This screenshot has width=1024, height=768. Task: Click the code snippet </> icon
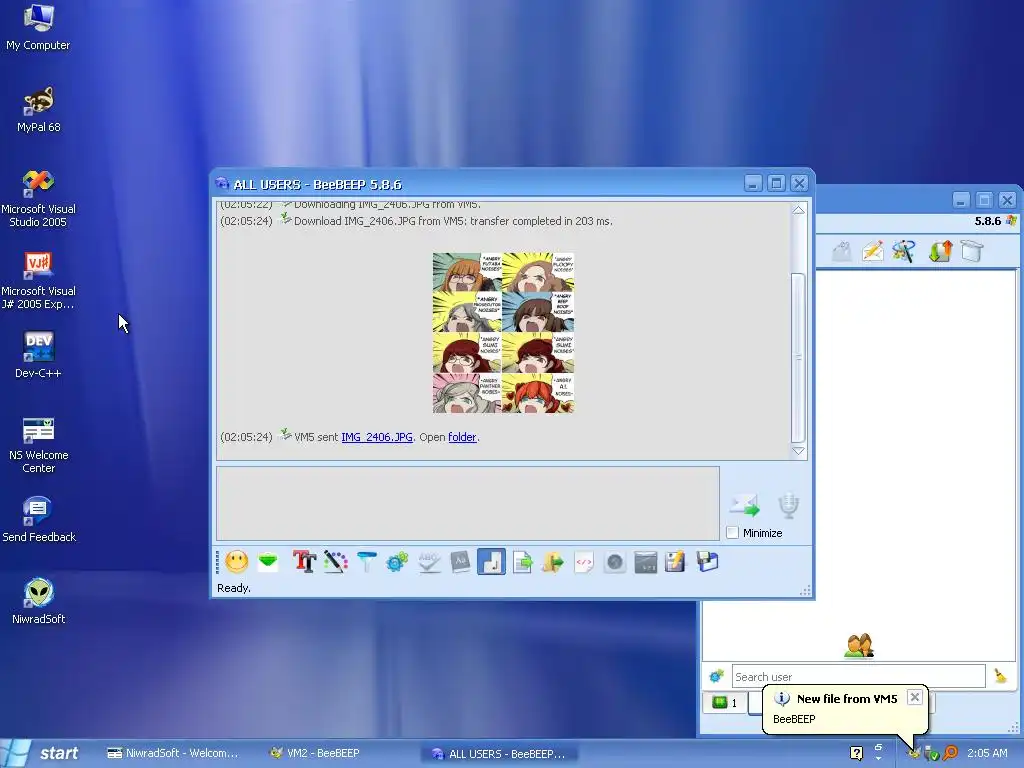[584, 562]
